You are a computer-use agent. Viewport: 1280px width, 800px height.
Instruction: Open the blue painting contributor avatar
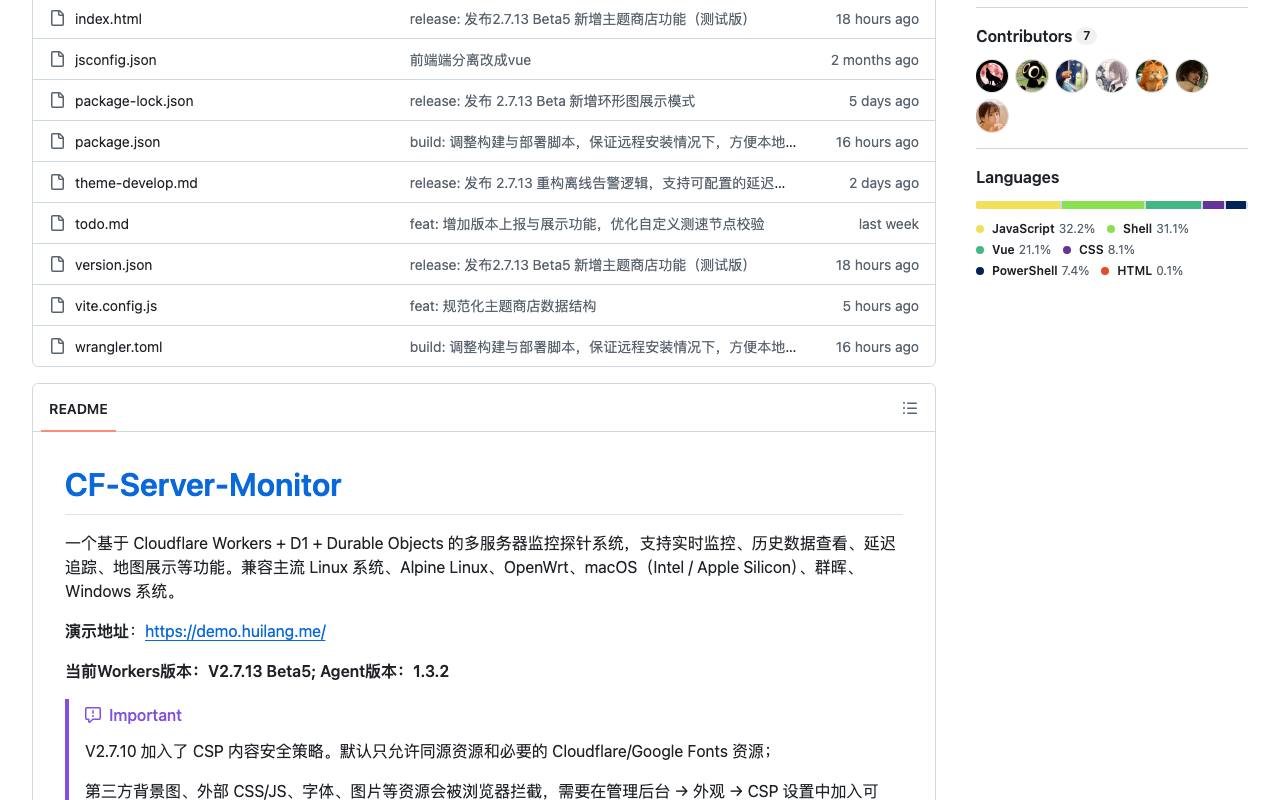coord(1072,76)
